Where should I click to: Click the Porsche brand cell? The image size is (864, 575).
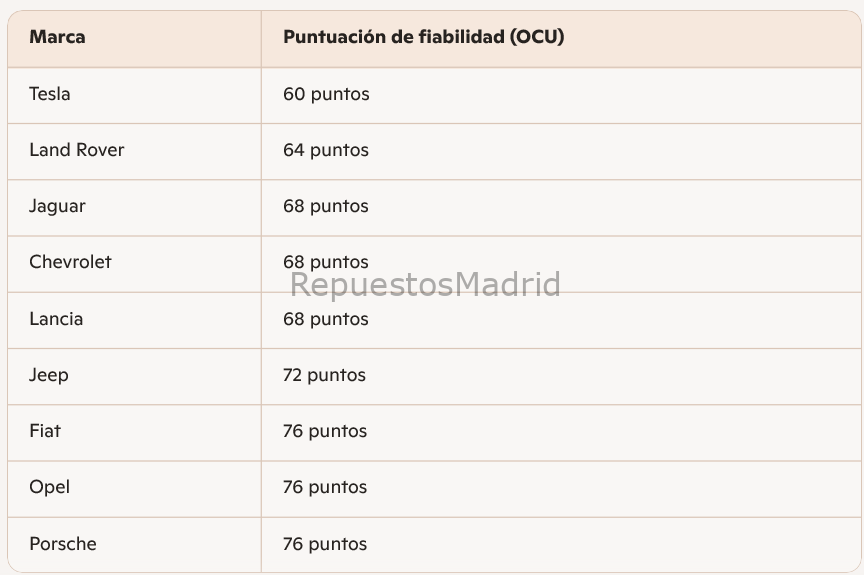[x=63, y=545]
